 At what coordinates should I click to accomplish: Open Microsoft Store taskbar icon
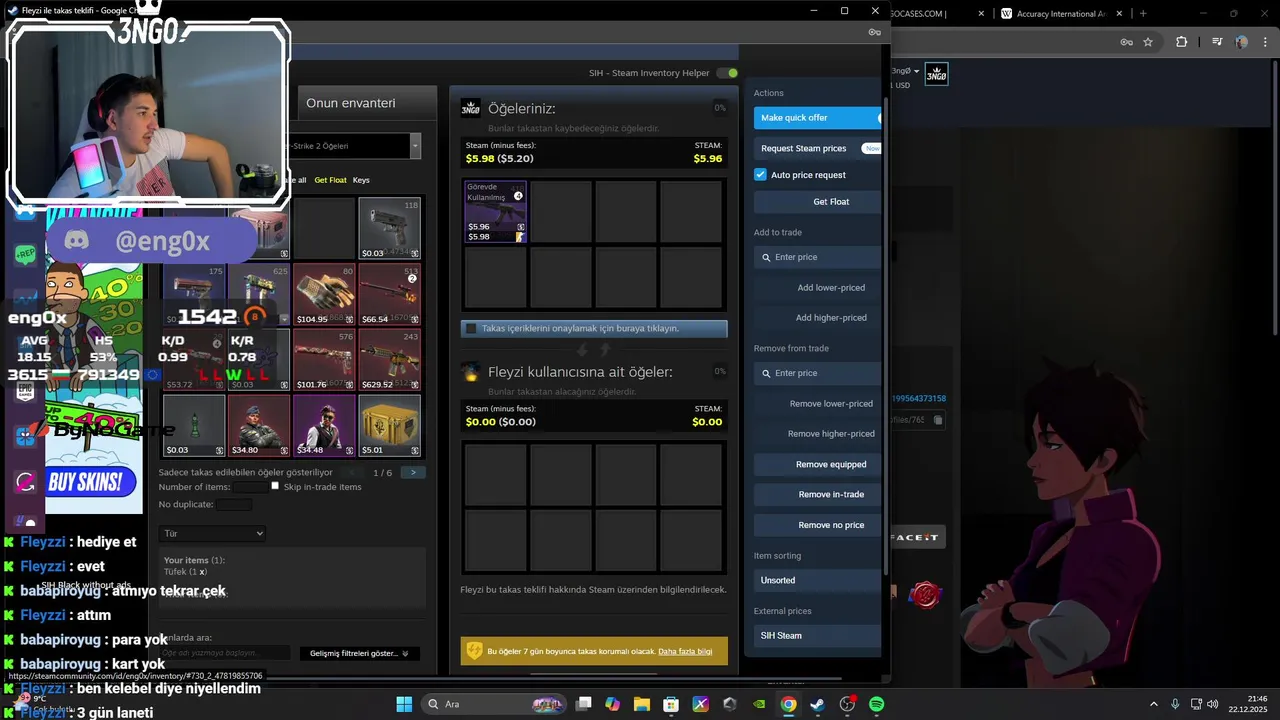[671, 704]
